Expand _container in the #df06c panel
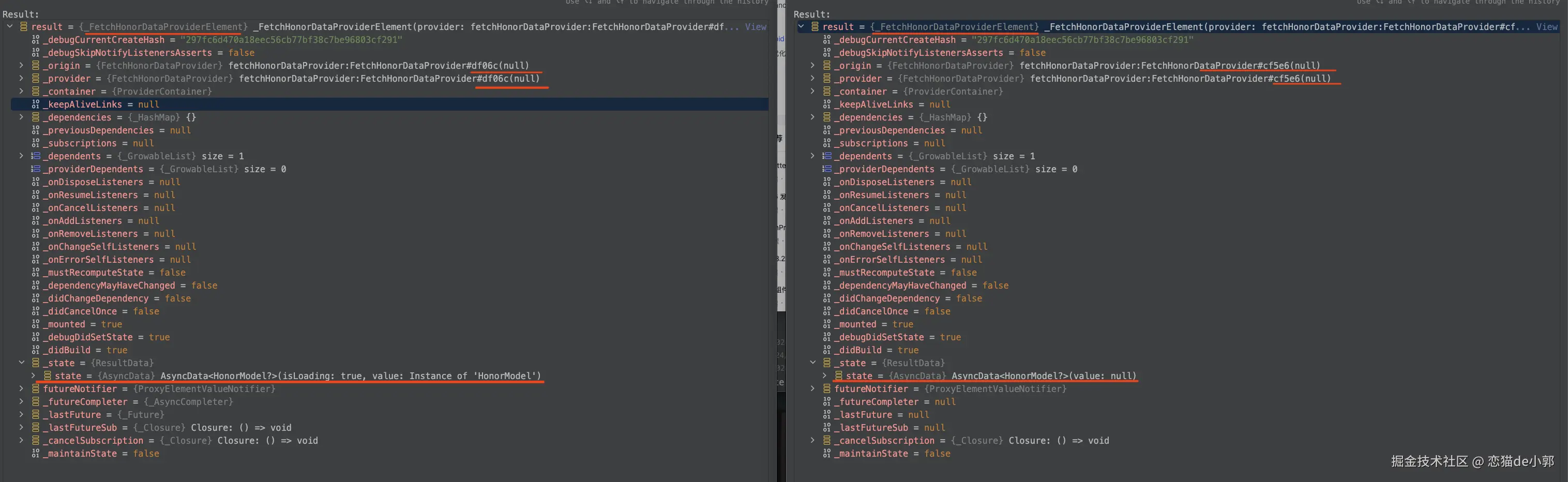Screen dimensions: 1568x482 click(x=21, y=92)
